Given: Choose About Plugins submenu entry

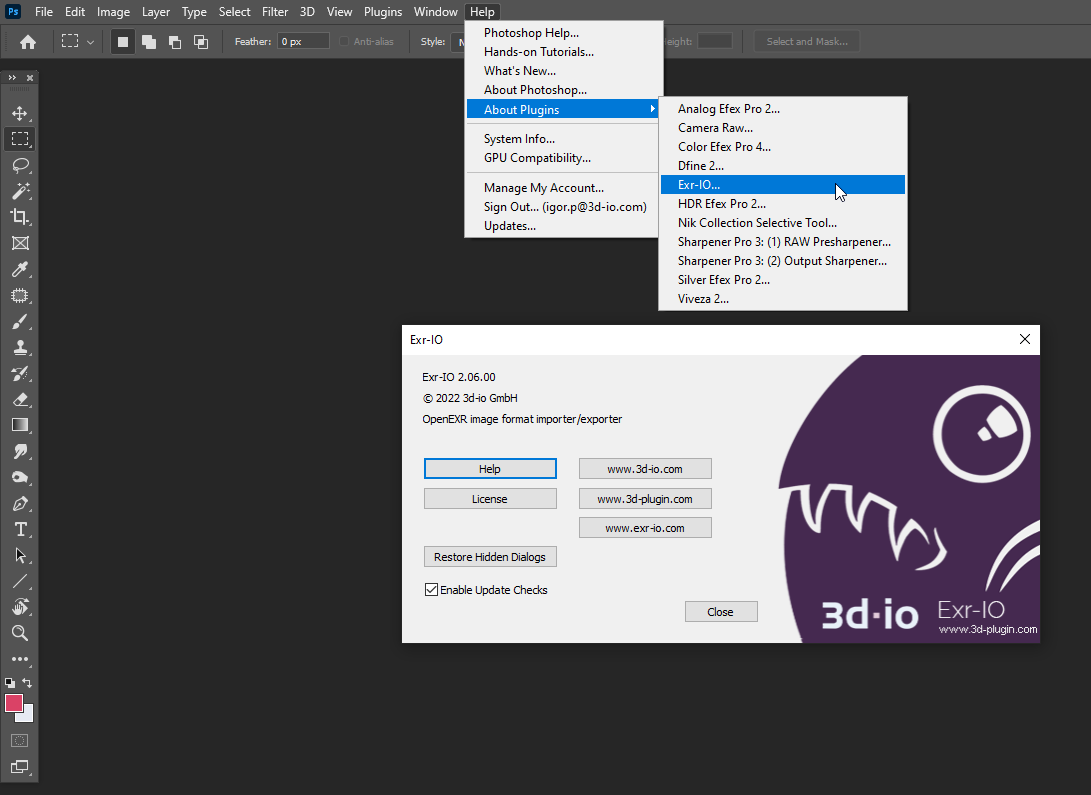Looking at the screenshot, I should point(562,109).
